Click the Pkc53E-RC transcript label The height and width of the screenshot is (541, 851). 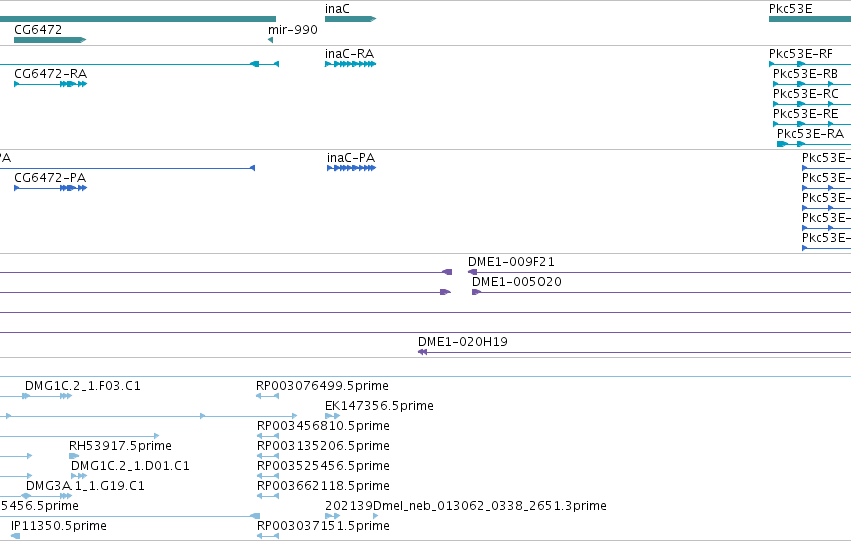805,94
